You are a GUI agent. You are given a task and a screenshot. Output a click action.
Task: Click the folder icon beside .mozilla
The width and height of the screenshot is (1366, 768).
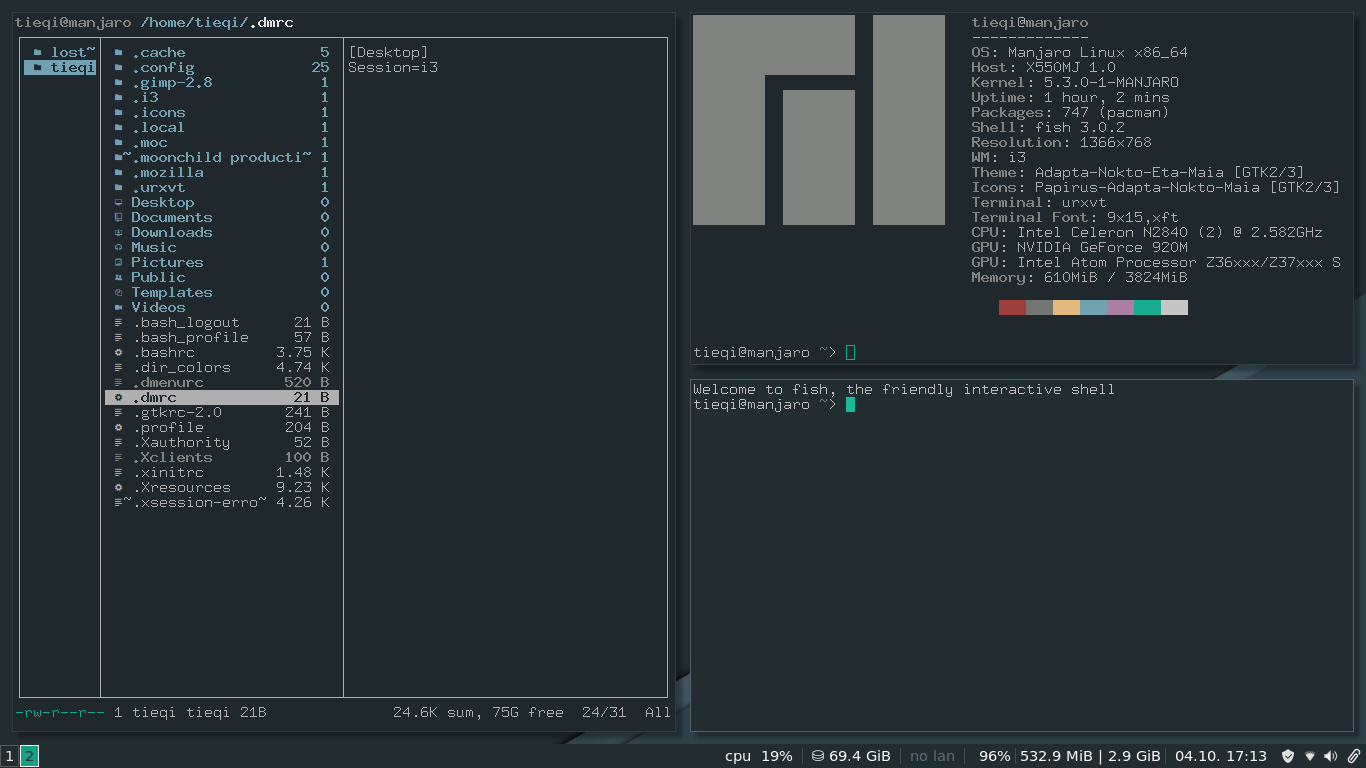pos(119,173)
